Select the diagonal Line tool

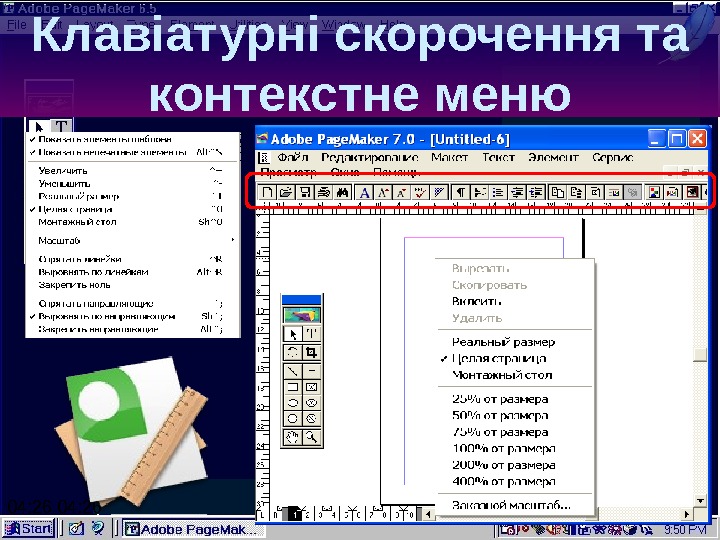(x=292, y=371)
